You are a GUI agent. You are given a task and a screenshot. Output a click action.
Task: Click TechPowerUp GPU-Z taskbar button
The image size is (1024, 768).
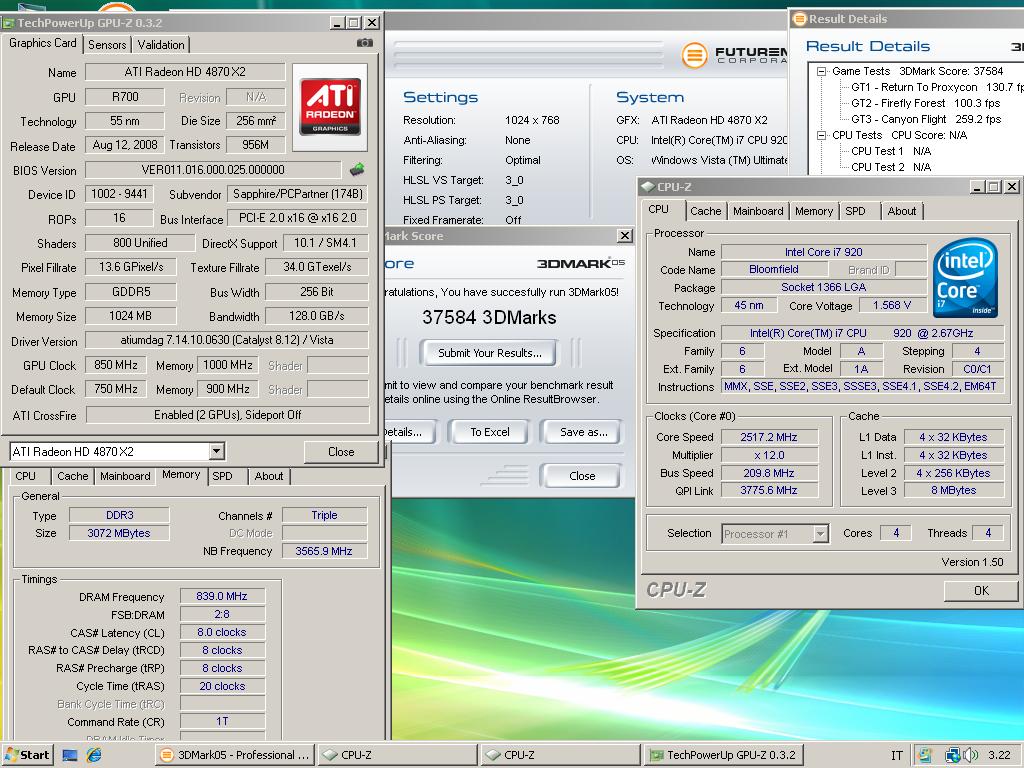(x=724, y=755)
